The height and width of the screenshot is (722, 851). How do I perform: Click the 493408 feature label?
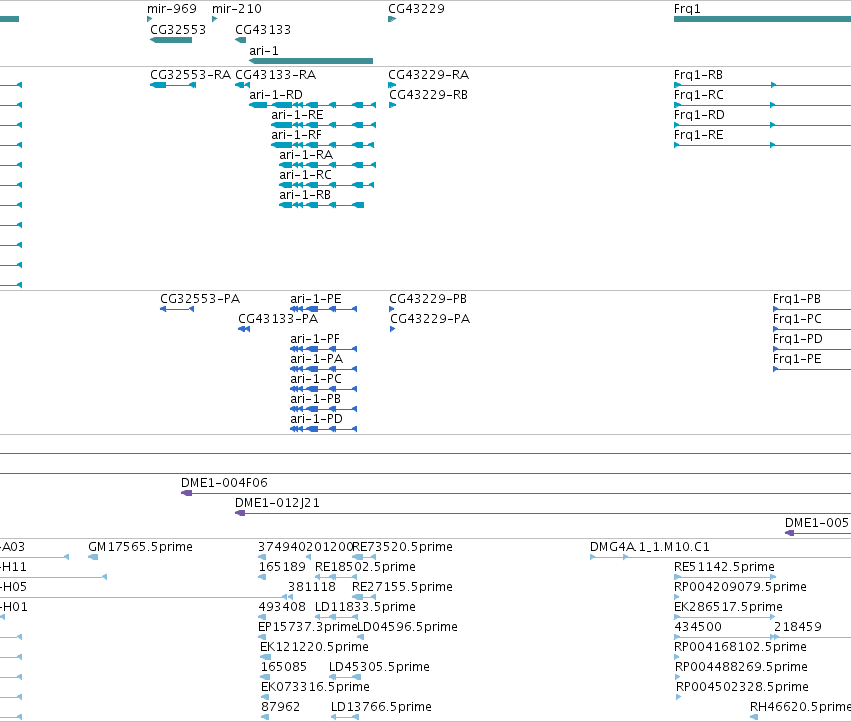pyautogui.click(x=282, y=607)
